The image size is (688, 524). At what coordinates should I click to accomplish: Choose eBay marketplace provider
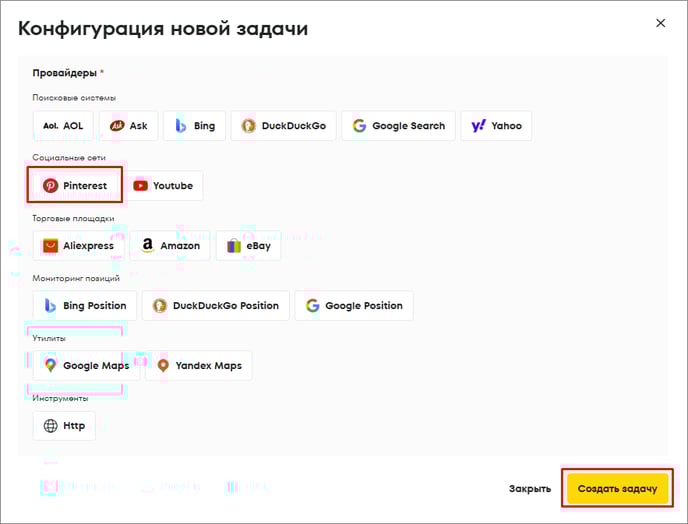(248, 246)
